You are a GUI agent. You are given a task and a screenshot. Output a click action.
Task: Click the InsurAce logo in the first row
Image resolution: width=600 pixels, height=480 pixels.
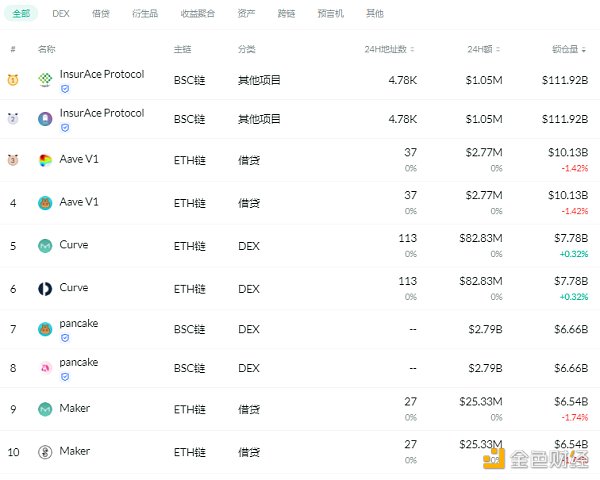tap(45, 80)
